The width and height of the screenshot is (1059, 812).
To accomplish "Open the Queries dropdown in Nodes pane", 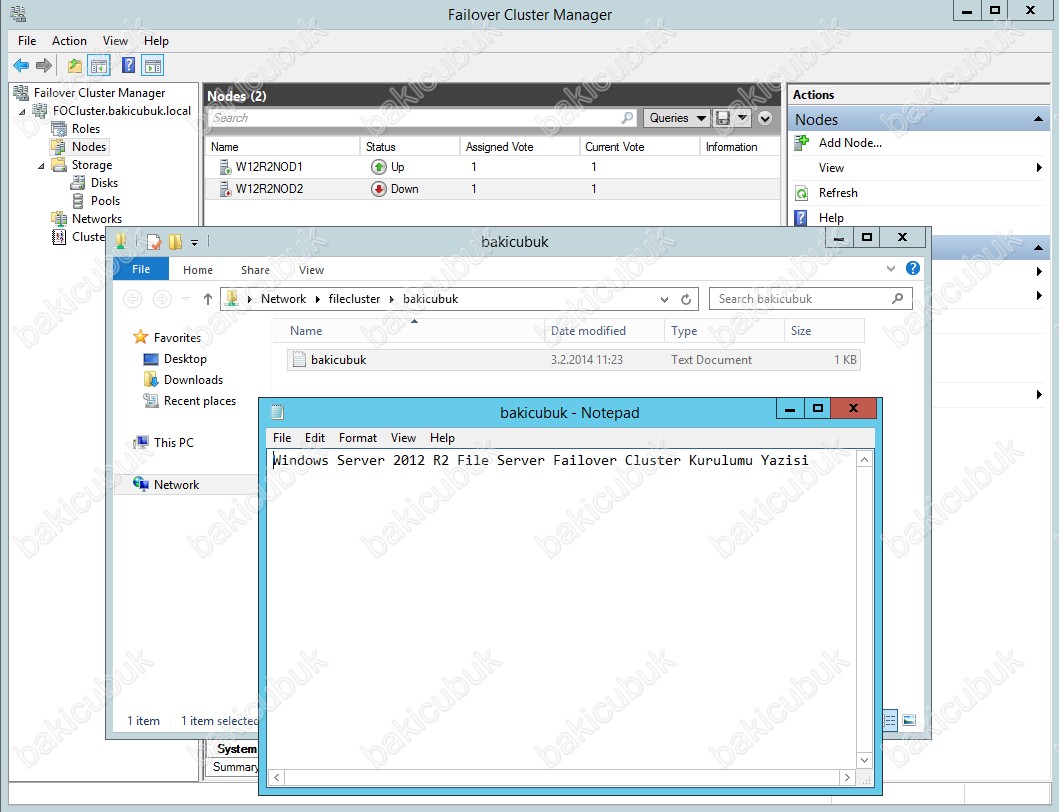I will [x=677, y=118].
